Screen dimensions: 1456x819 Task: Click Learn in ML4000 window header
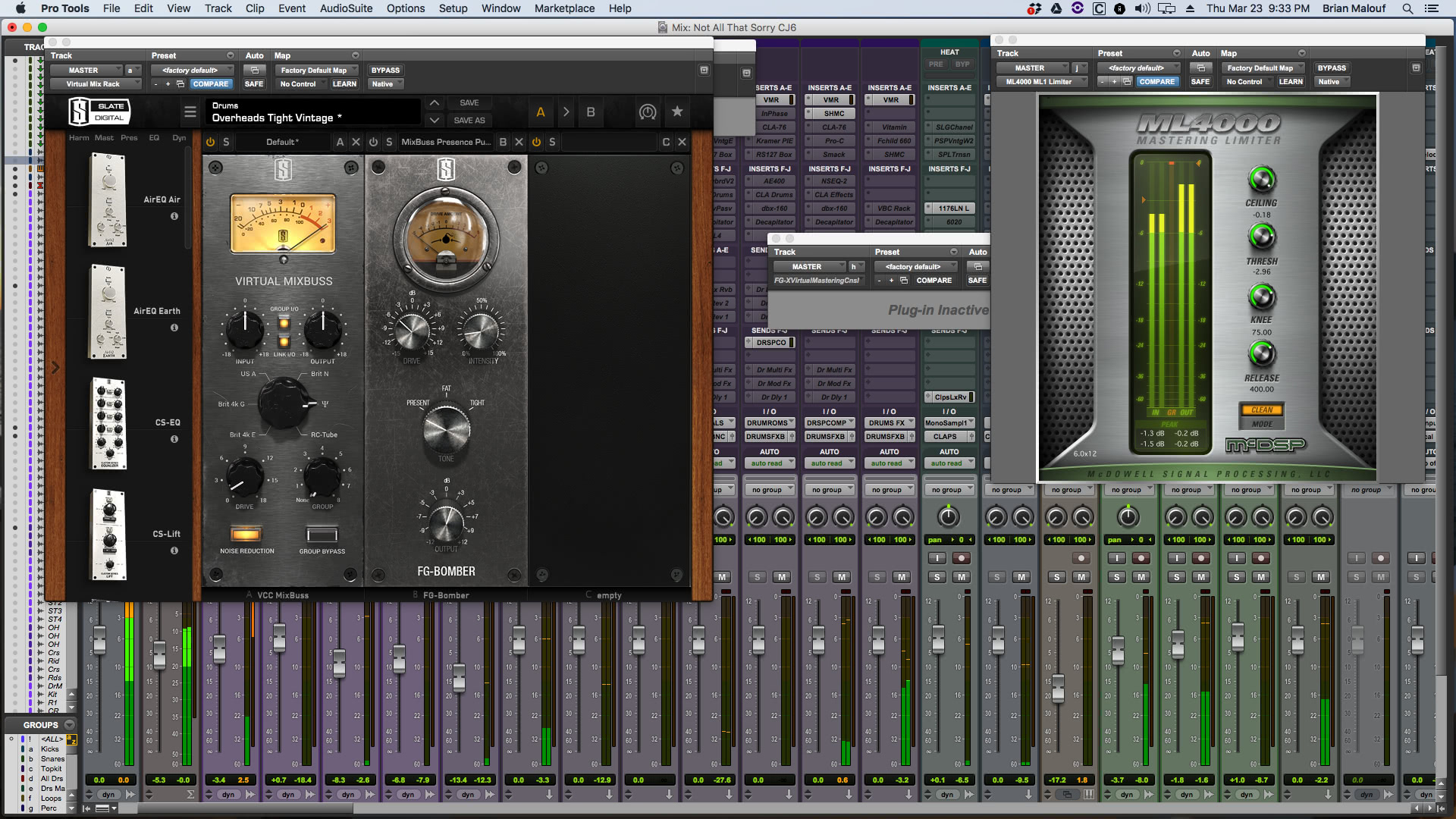click(1291, 82)
